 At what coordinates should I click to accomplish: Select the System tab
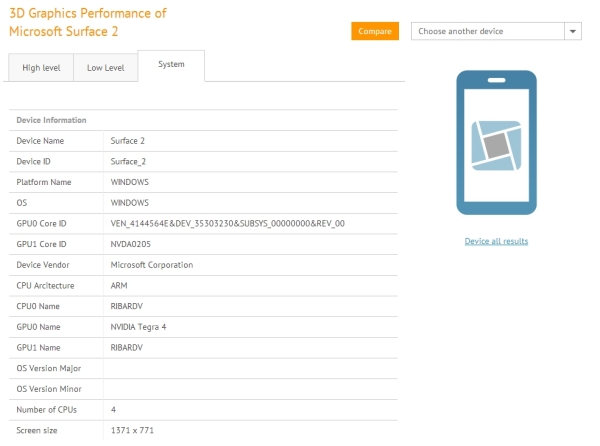tap(171, 65)
